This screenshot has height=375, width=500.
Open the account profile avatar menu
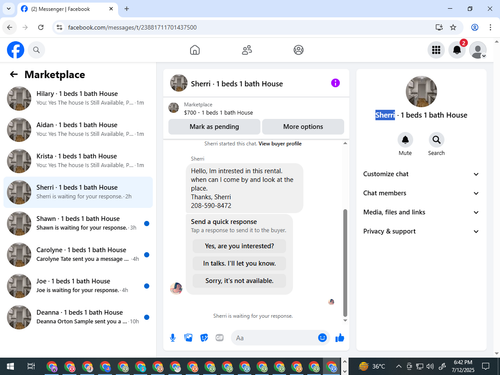click(478, 50)
